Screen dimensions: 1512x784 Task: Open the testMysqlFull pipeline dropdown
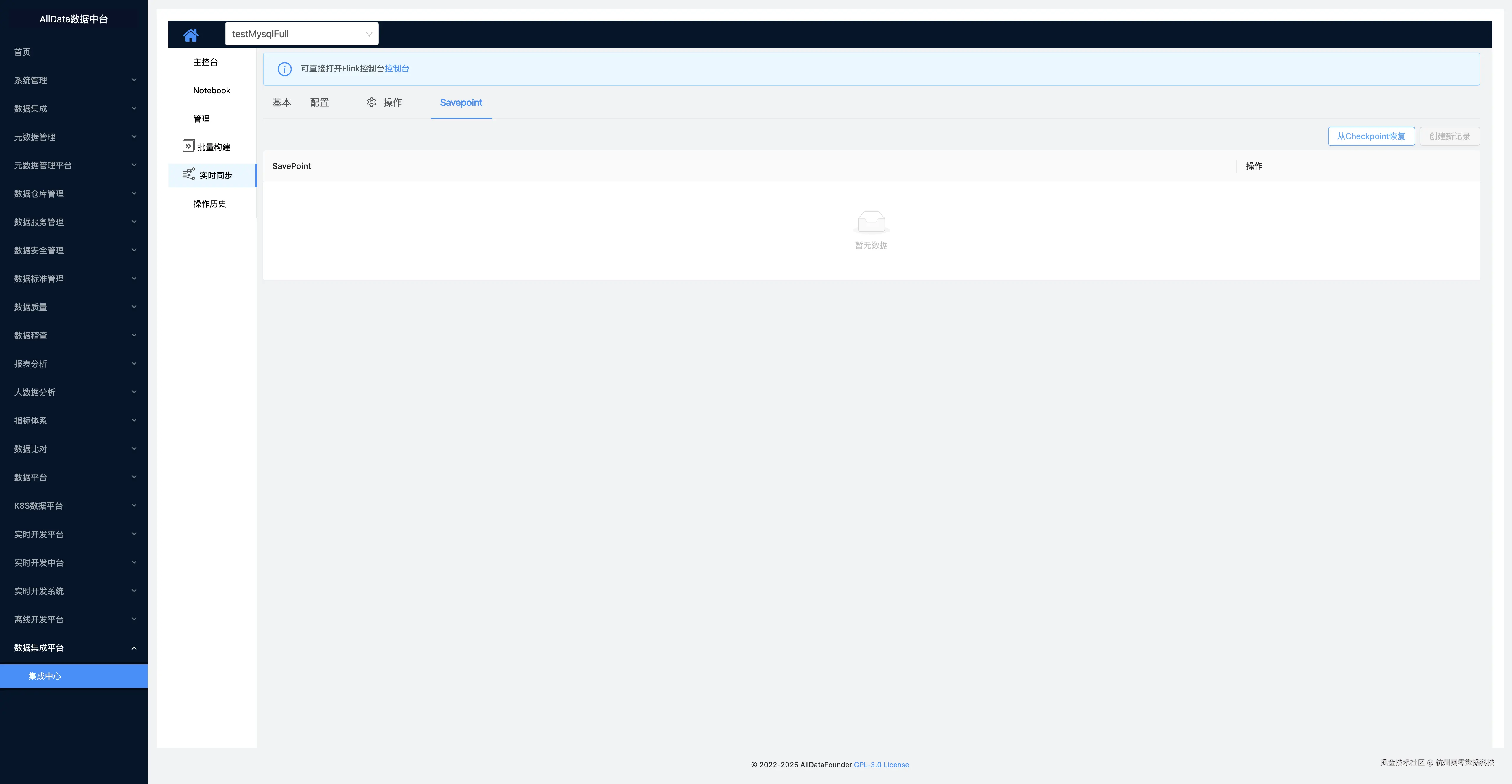(302, 34)
